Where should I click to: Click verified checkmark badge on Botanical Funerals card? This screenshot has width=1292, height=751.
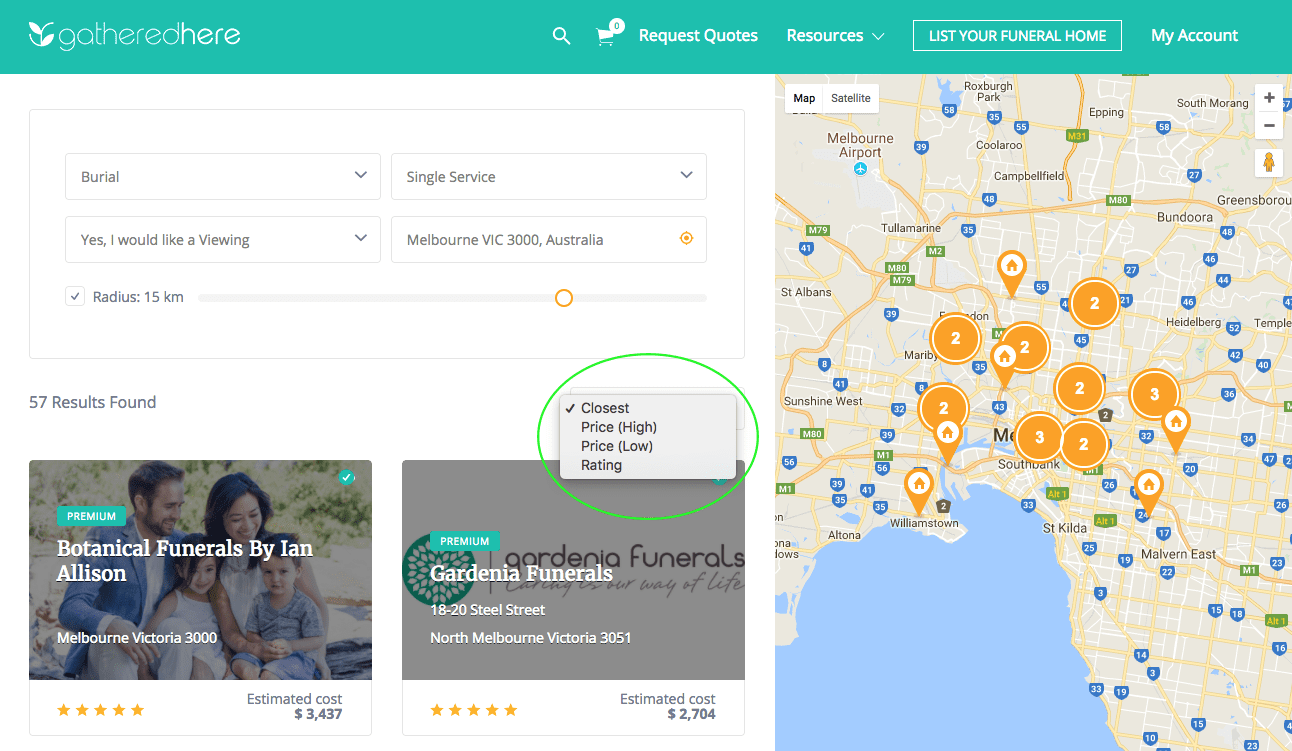pos(346,477)
